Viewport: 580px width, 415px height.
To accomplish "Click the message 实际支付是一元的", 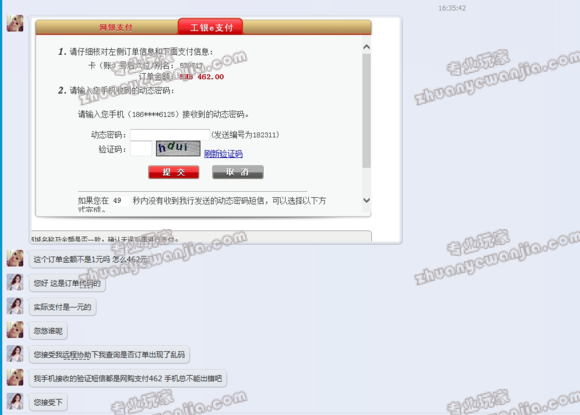I will pyautogui.click(x=63, y=307).
